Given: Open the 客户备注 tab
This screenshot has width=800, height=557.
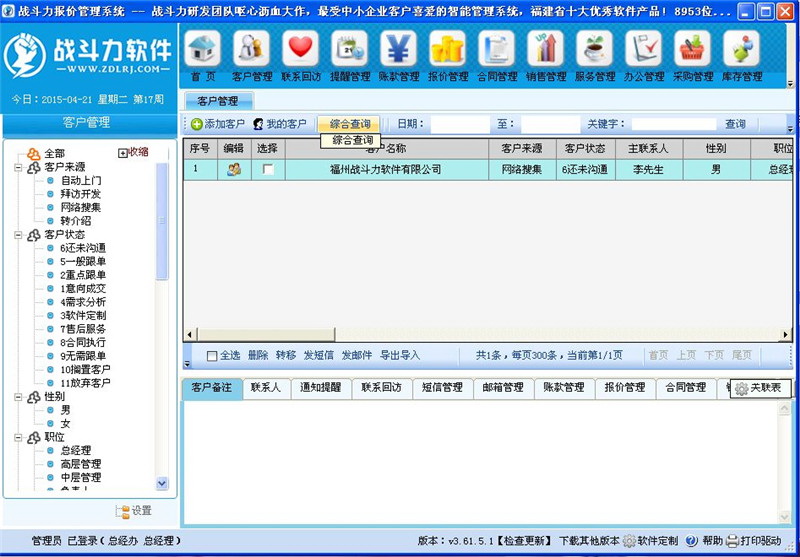Looking at the screenshot, I should tap(212, 388).
